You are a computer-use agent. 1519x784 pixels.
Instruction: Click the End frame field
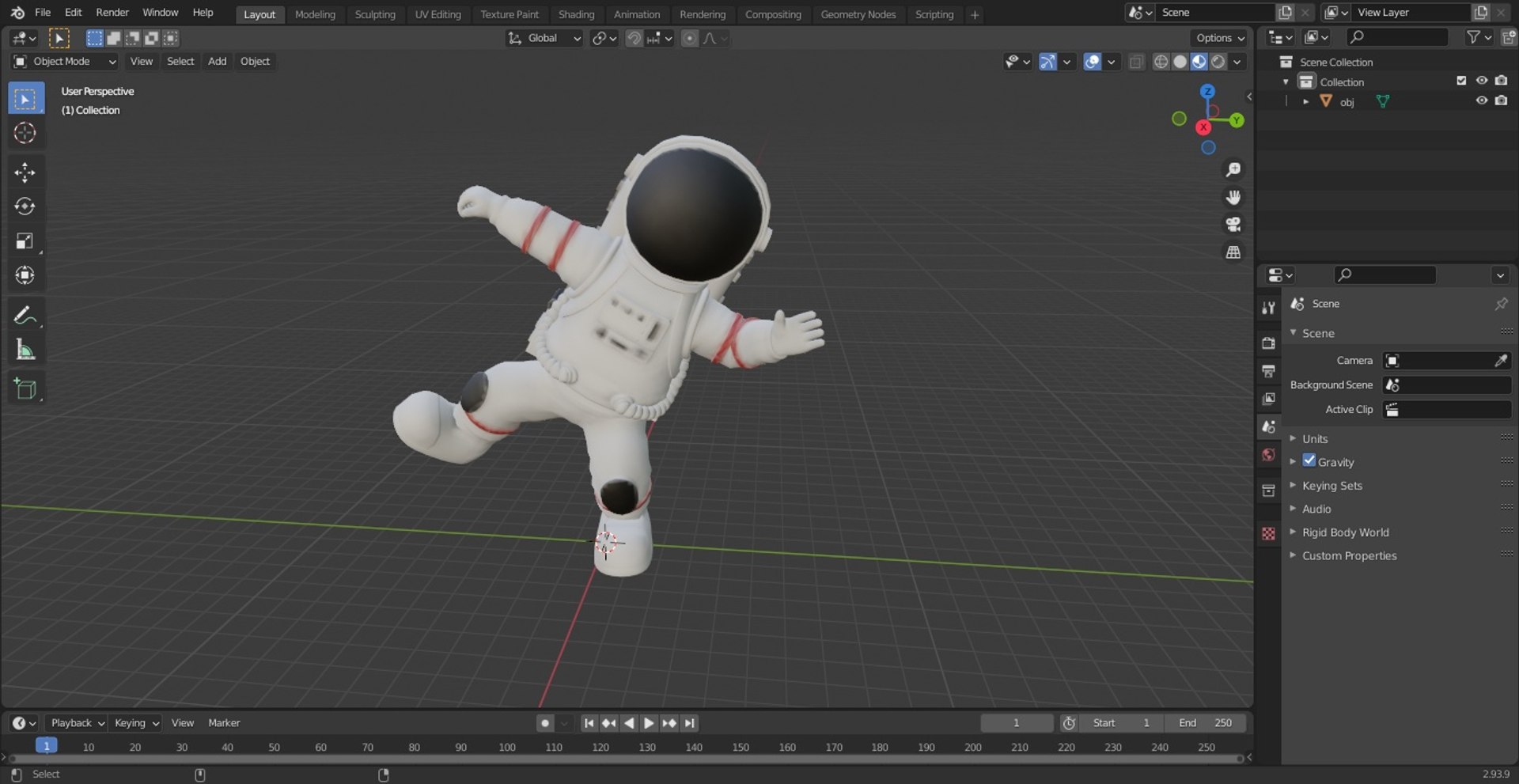click(x=1205, y=723)
